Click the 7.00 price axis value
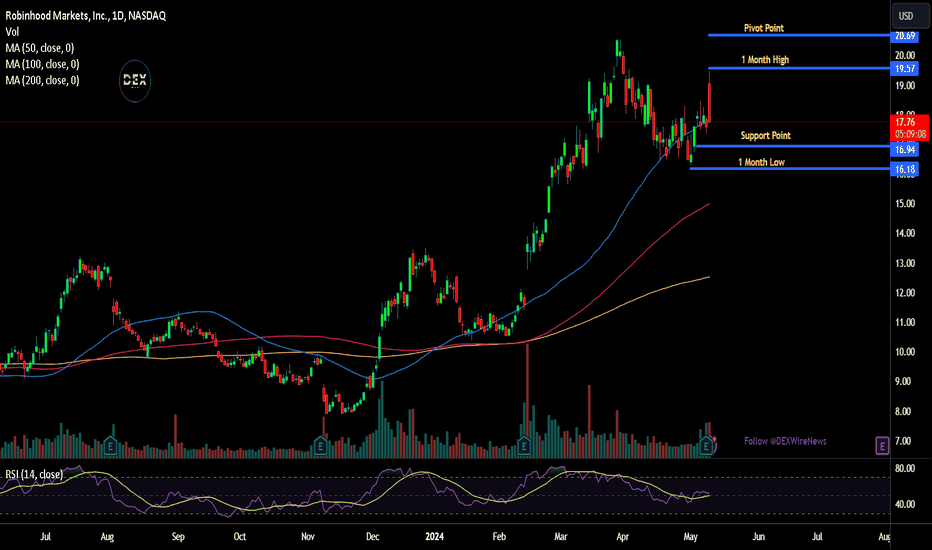The height and width of the screenshot is (550, 932). click(903, 441)
